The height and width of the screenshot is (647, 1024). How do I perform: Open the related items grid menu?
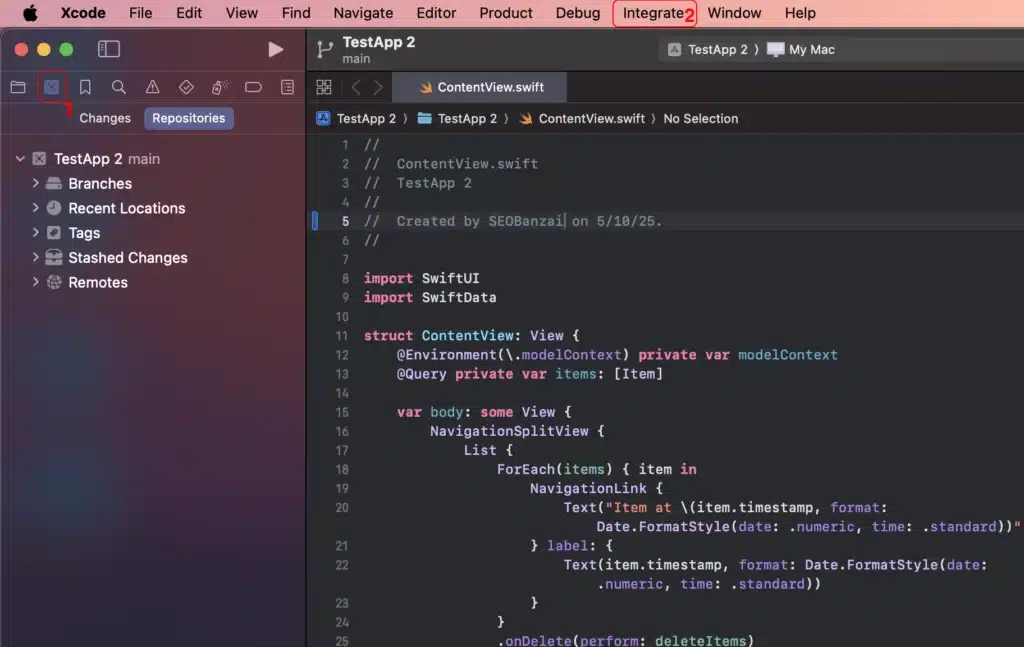[324, 87]
